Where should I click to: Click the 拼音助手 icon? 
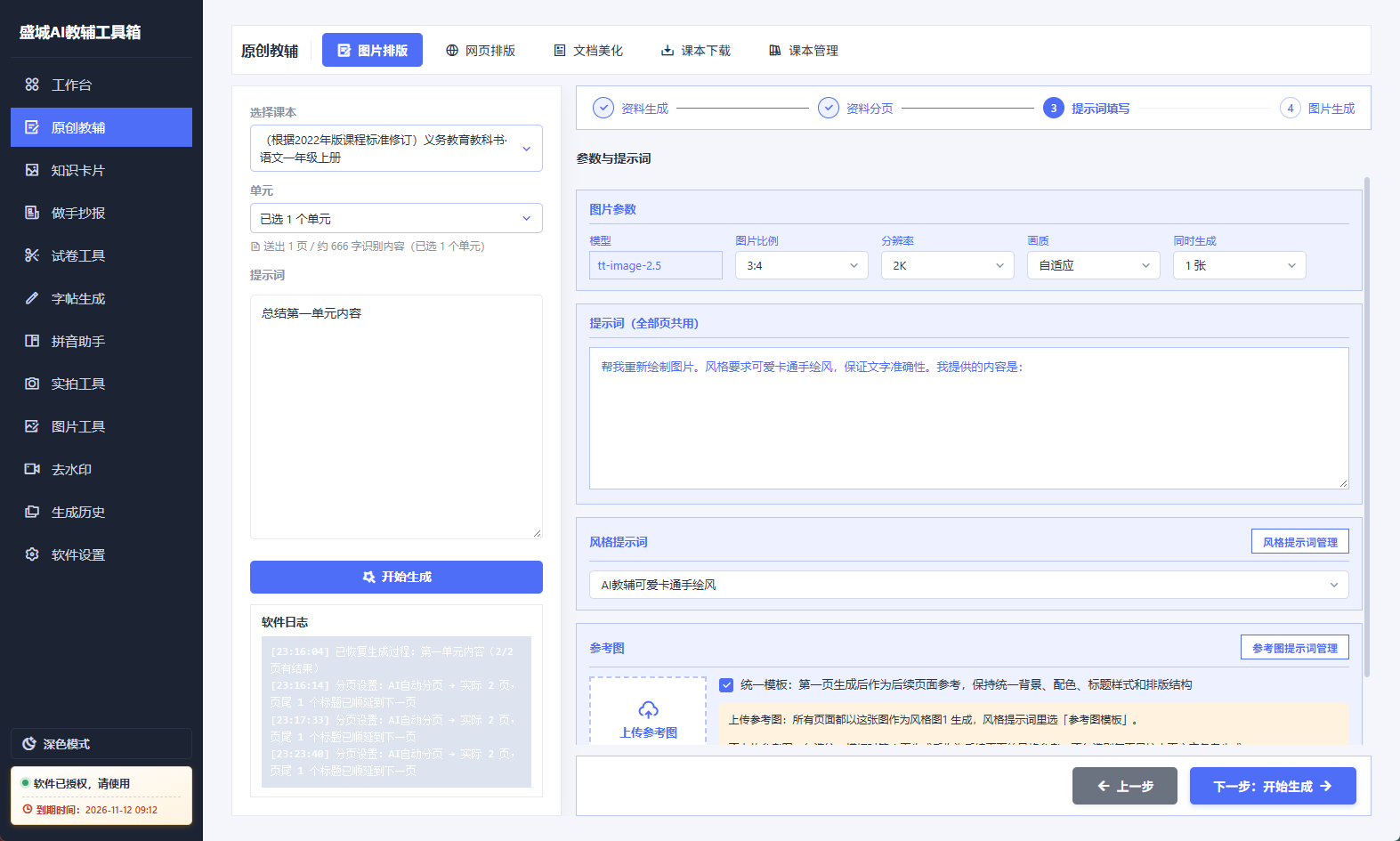click(x=32, y=341)
